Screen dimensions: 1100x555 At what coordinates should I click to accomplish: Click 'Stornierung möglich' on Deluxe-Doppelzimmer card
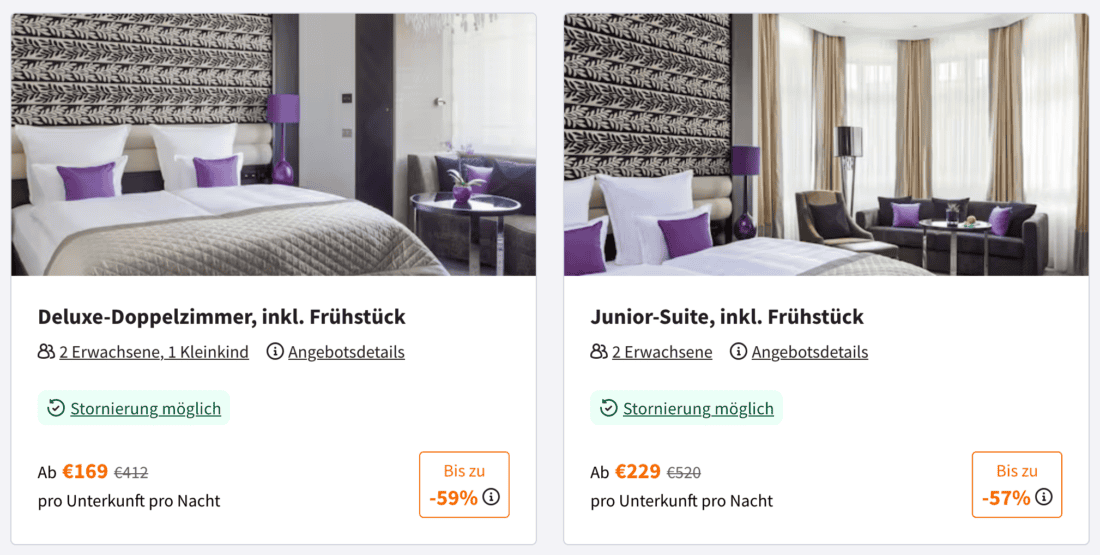(146, 408)
